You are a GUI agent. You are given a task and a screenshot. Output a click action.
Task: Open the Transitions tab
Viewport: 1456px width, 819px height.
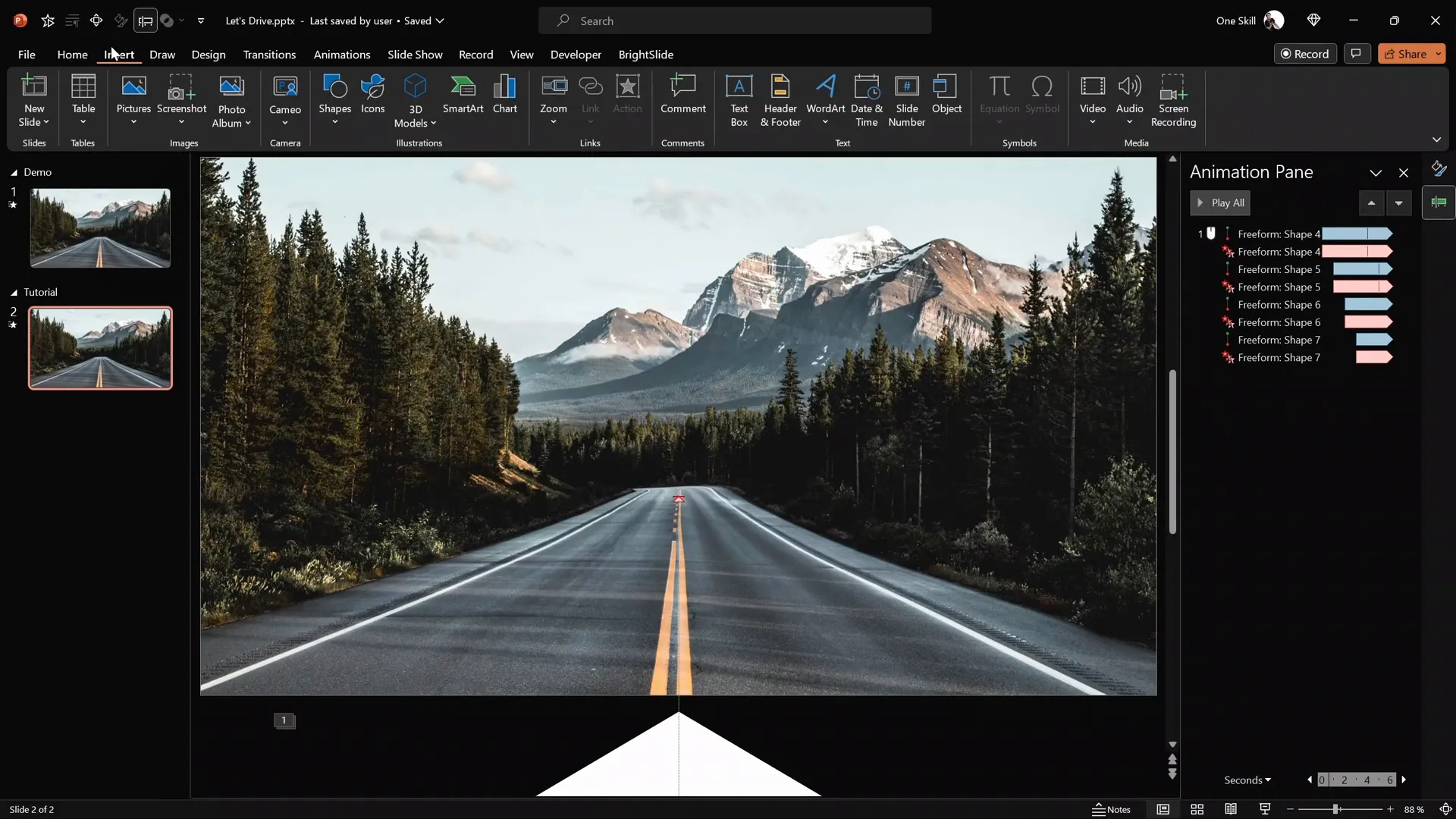pyautogui.click(x=269, y=55)
